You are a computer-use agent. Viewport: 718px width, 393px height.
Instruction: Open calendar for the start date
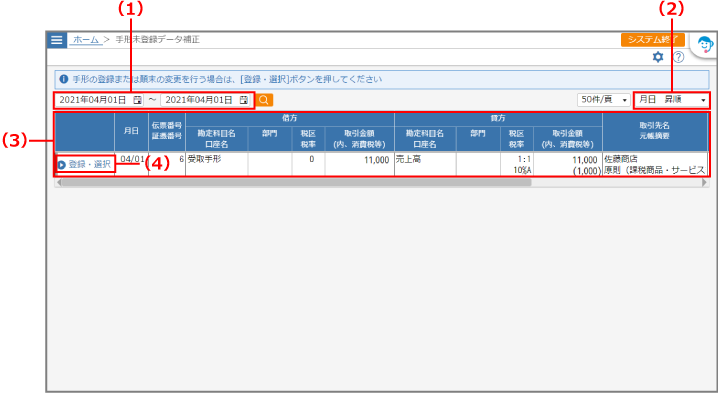pos(137,100)
